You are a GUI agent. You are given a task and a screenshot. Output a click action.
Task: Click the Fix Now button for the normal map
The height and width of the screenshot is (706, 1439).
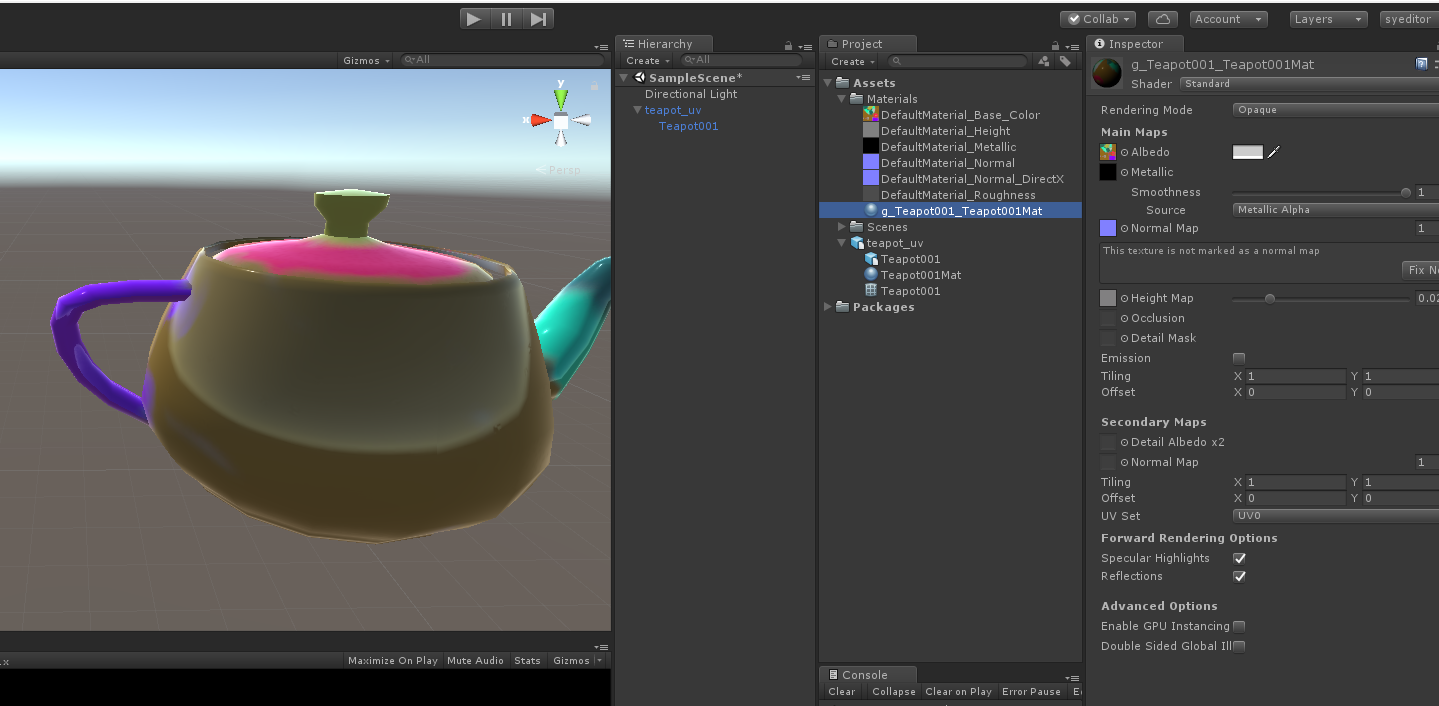(x=1421, y=269)
